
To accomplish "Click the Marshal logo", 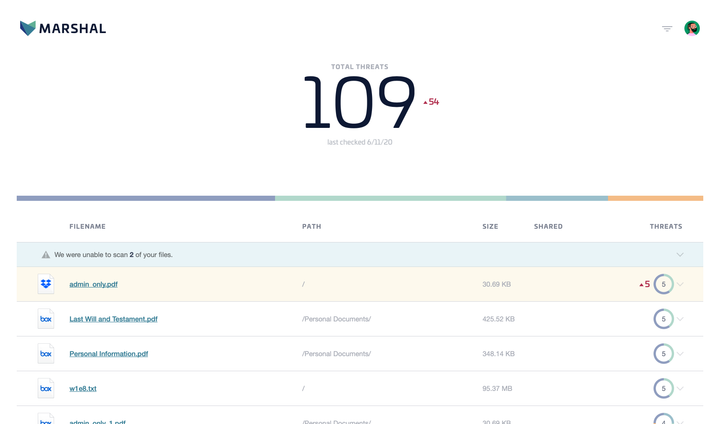I will click(x=62, y=28).
